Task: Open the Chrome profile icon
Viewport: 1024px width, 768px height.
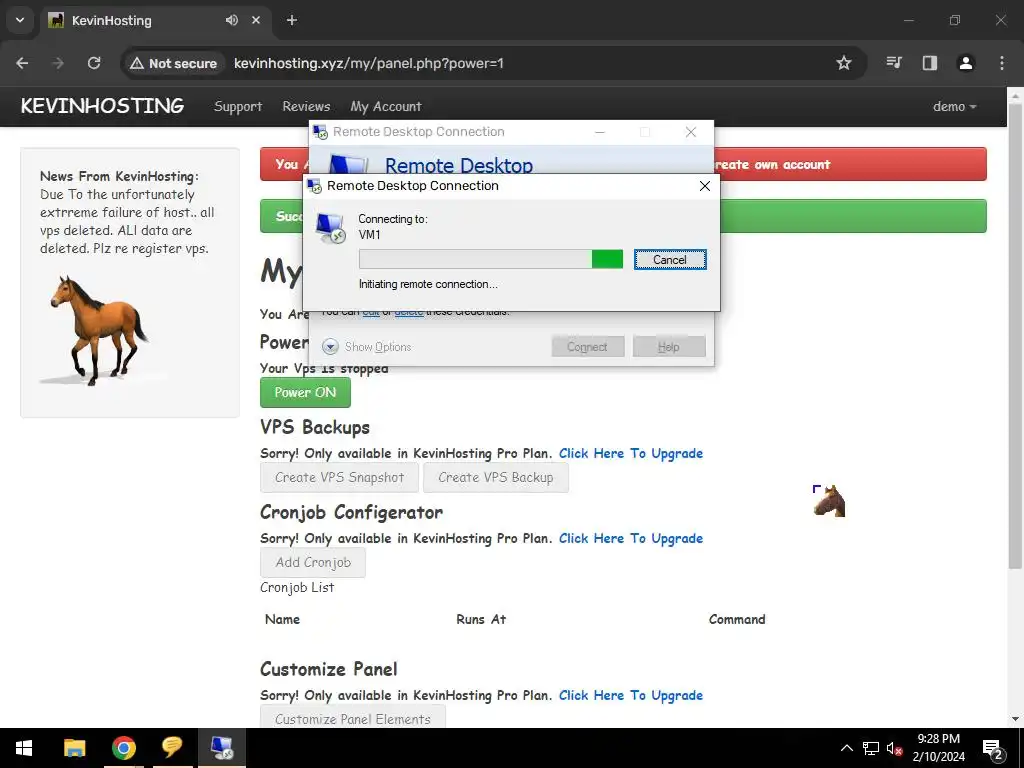Action: pos(966,63)
